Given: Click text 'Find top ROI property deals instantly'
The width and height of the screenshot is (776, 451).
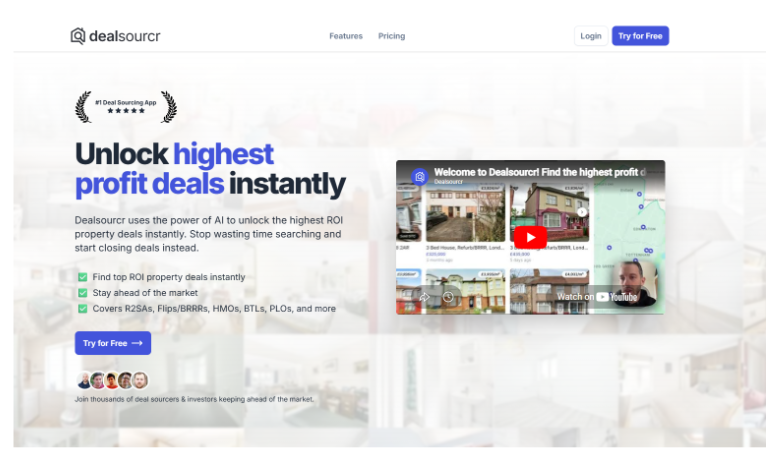Looking at the screenshot, I should (169, 277).
